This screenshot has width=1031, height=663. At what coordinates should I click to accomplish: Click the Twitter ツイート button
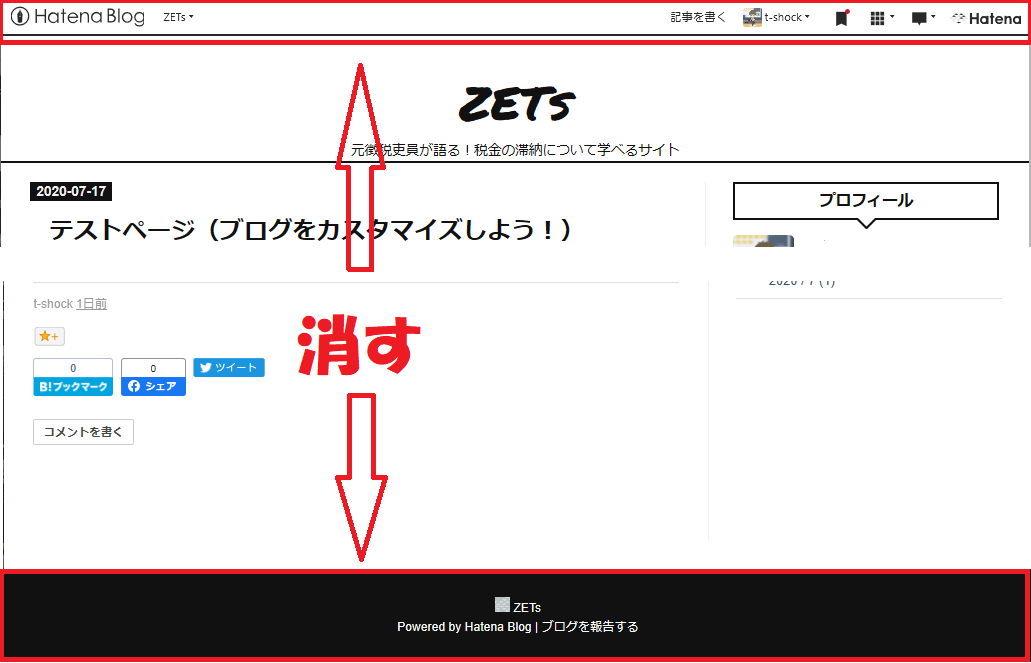pyautogui.click(x=229, y=368)
